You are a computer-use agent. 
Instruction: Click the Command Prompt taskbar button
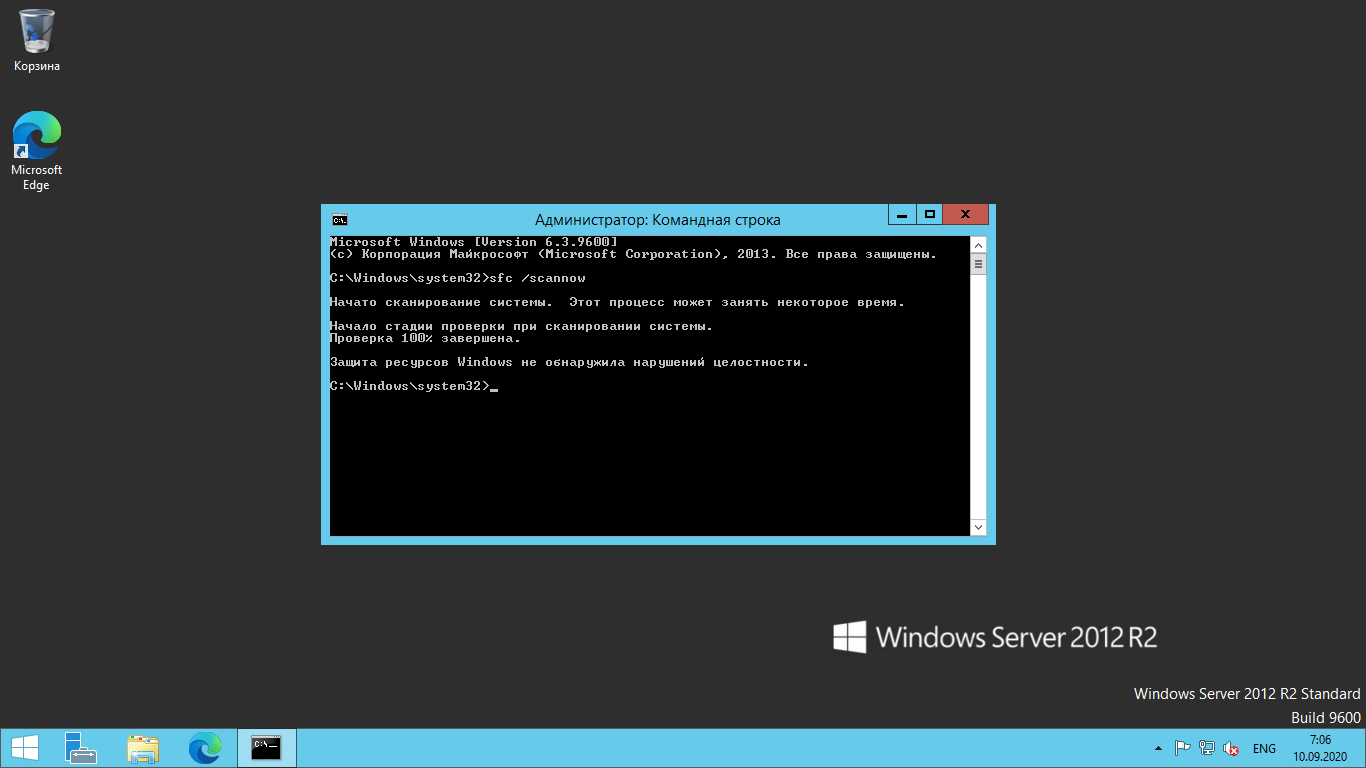point(266,748)
